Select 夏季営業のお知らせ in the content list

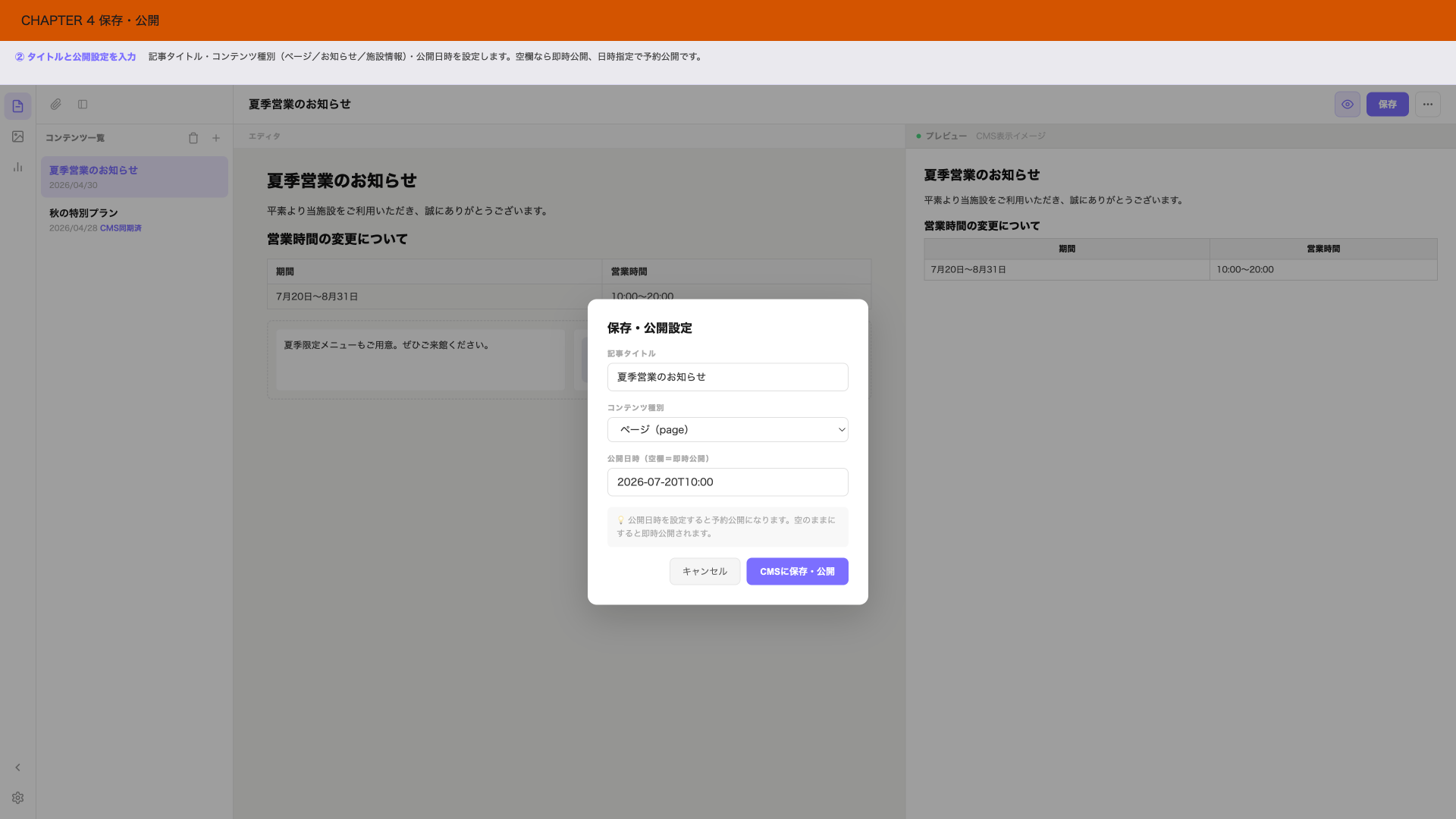(134, 177)
